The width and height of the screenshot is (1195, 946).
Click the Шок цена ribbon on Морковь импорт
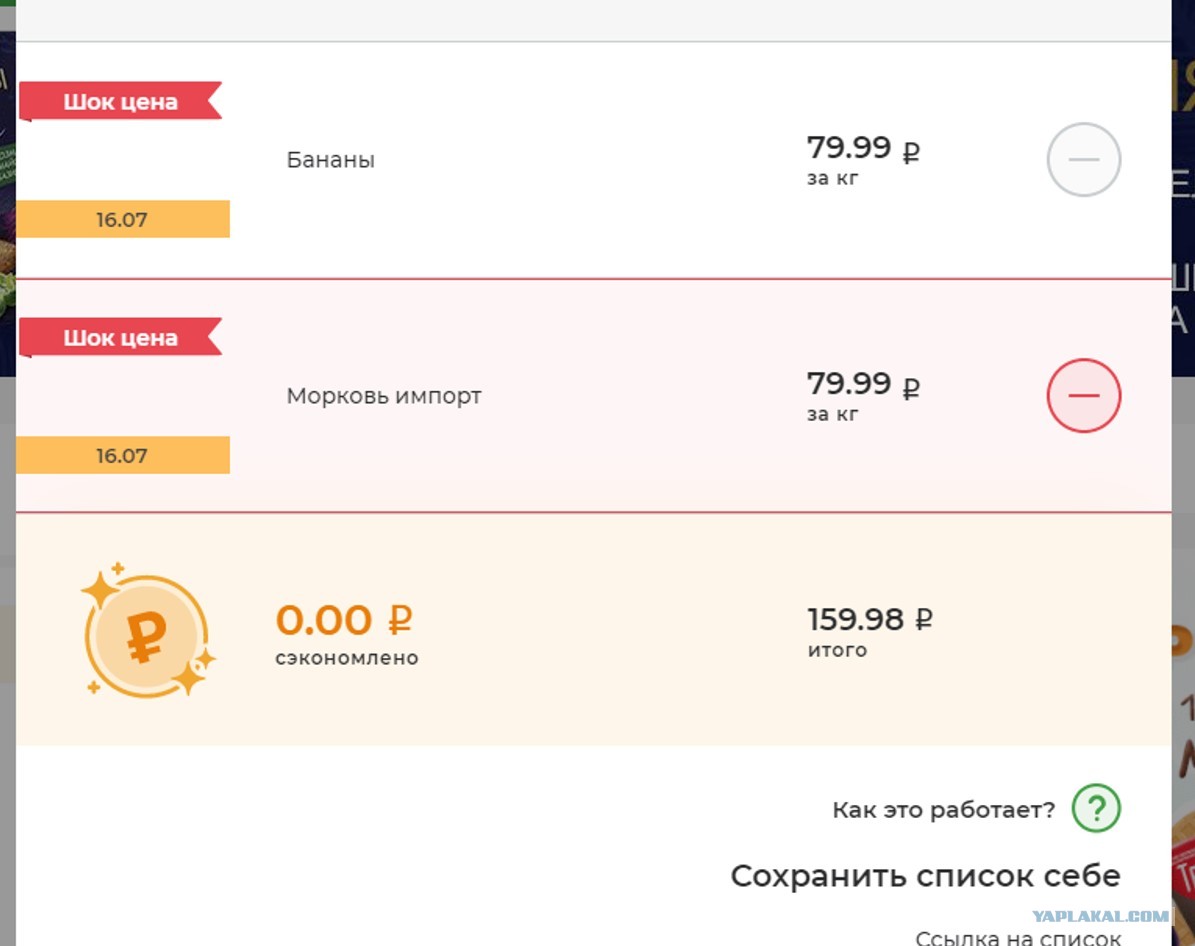[120, 338]
